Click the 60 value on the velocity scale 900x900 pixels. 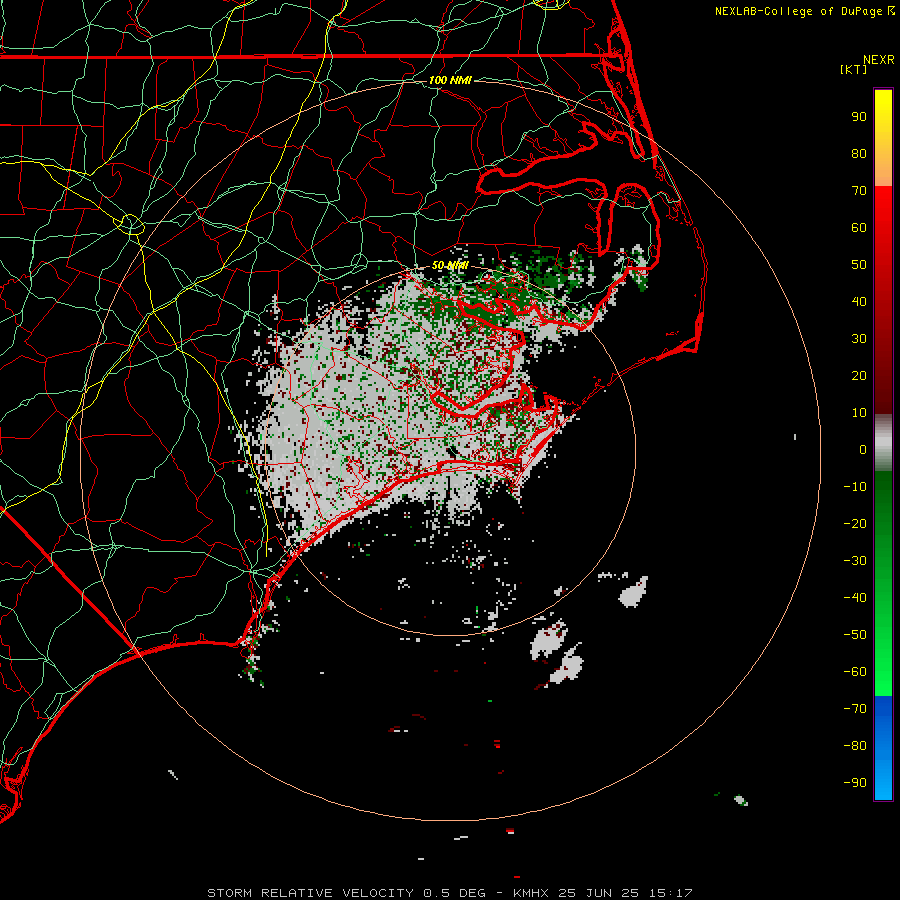(x=859, y=228)
